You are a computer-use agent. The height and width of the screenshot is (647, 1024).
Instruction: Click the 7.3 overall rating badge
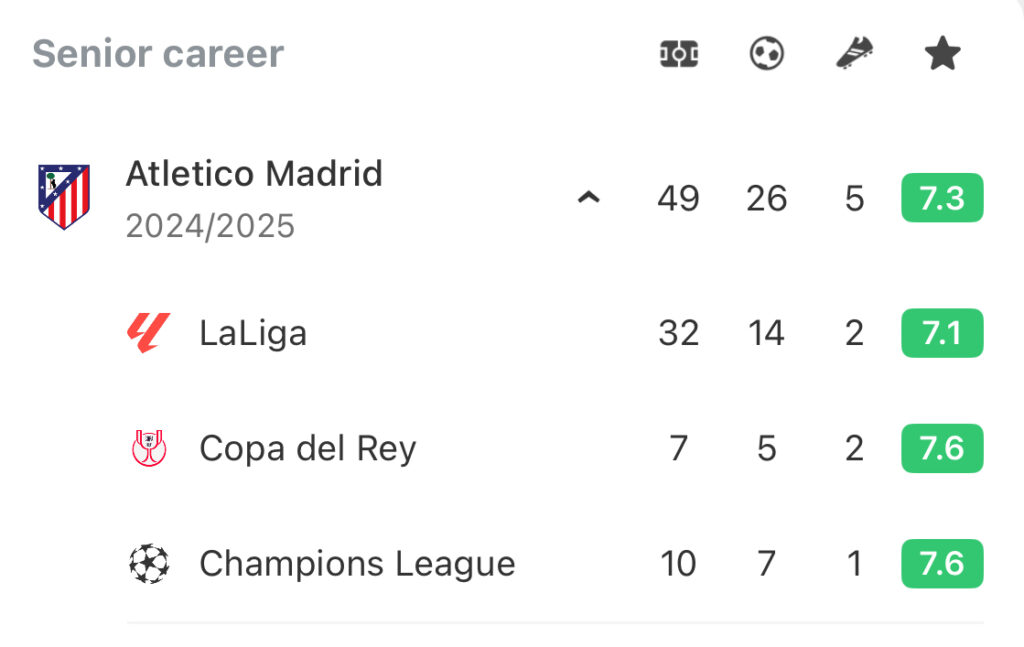942,198
